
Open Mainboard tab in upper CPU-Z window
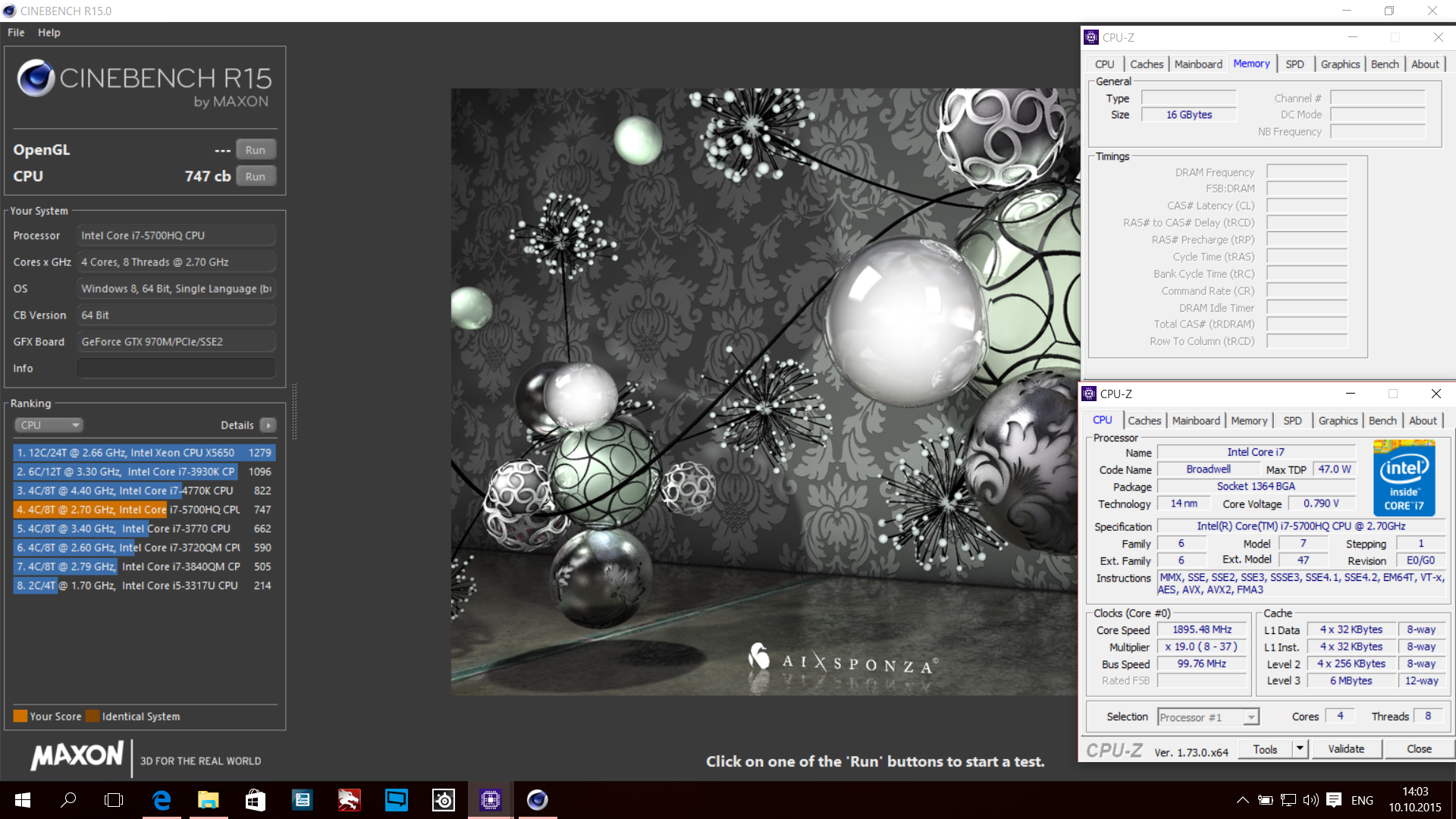tap(1198, 64)
